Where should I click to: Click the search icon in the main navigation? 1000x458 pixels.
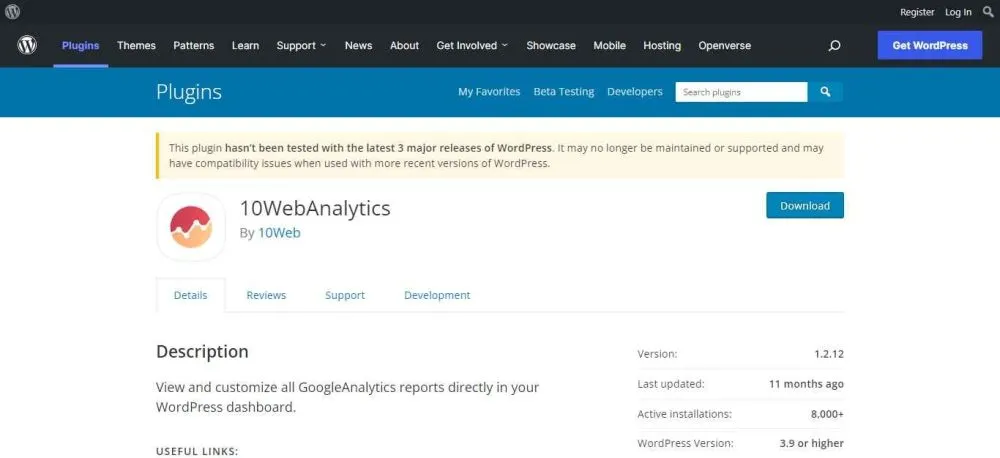pyautogui.click(x=835, y=45)
